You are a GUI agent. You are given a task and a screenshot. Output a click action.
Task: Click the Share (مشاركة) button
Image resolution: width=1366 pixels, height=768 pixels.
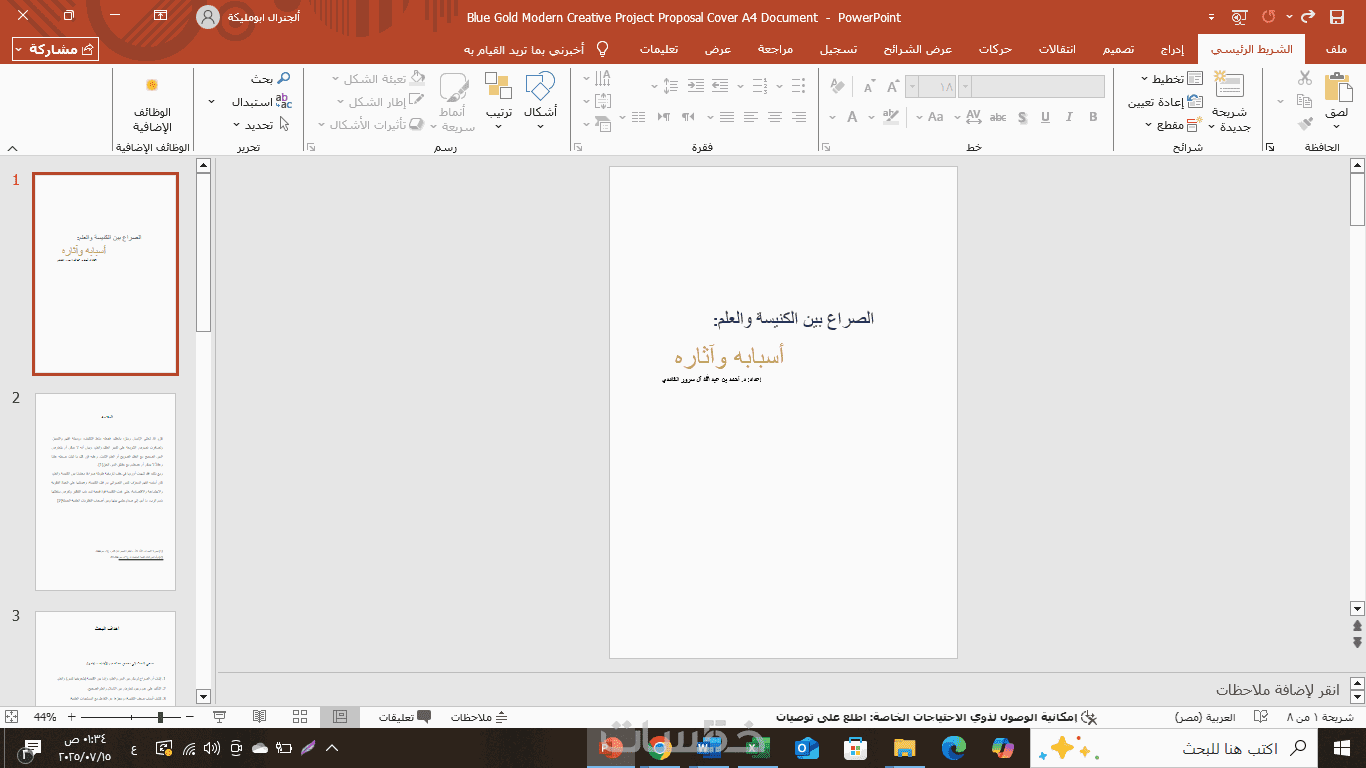[x=56, y=49]
